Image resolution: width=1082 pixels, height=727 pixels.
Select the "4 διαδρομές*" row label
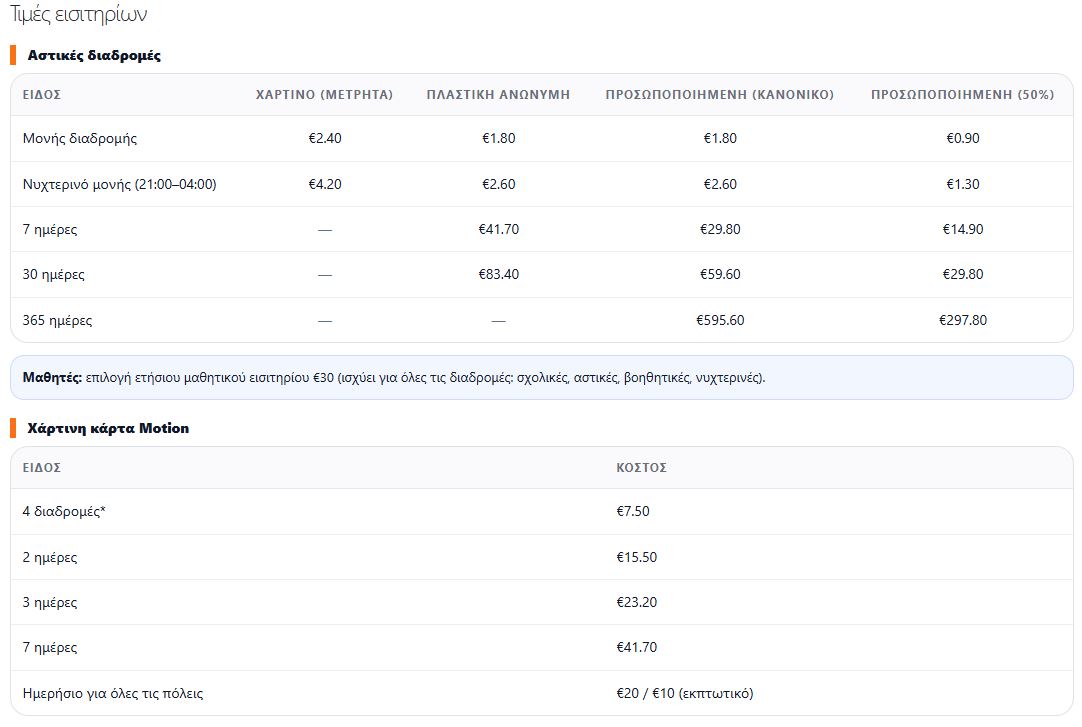pyautogui.click(x=64, y=511)
